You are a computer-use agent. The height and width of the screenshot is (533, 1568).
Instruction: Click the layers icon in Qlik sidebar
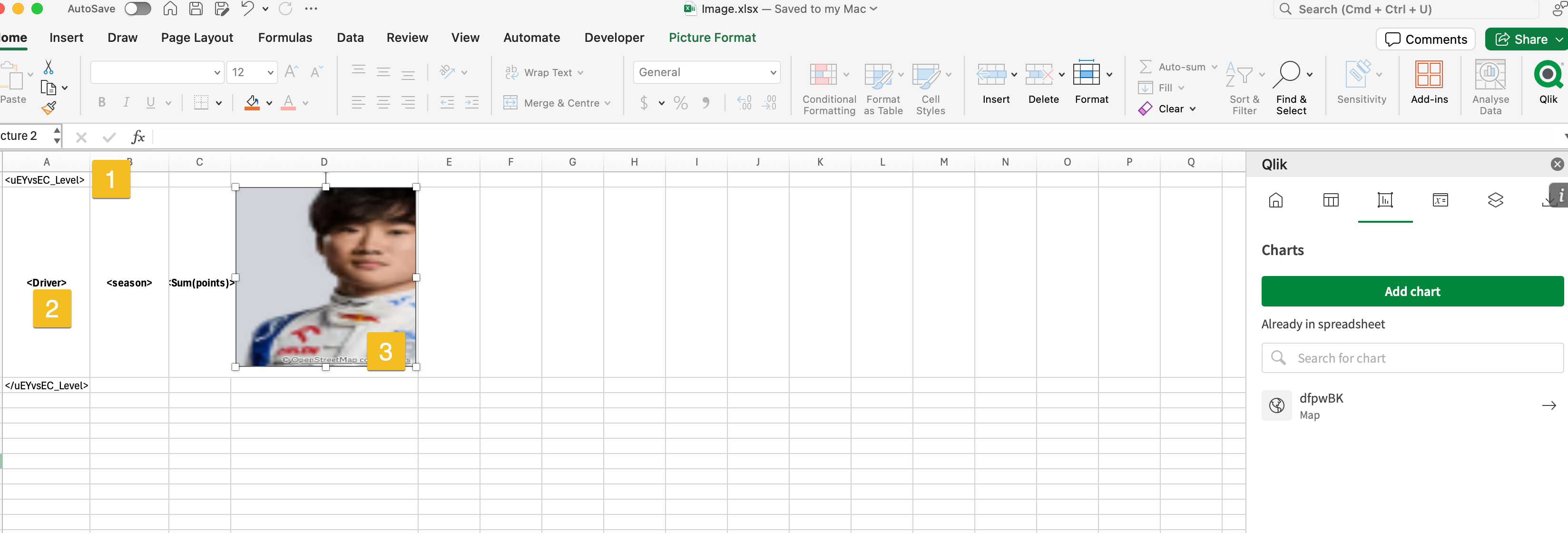[x=1496, y=200]
